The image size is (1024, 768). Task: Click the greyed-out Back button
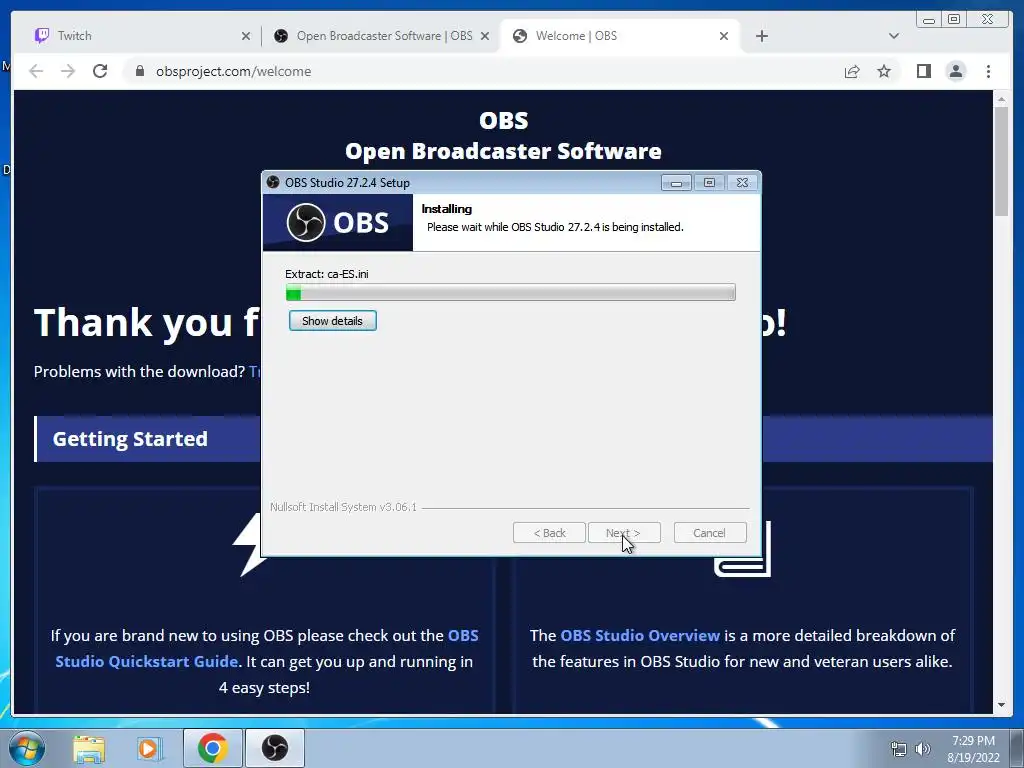[549, 533]
